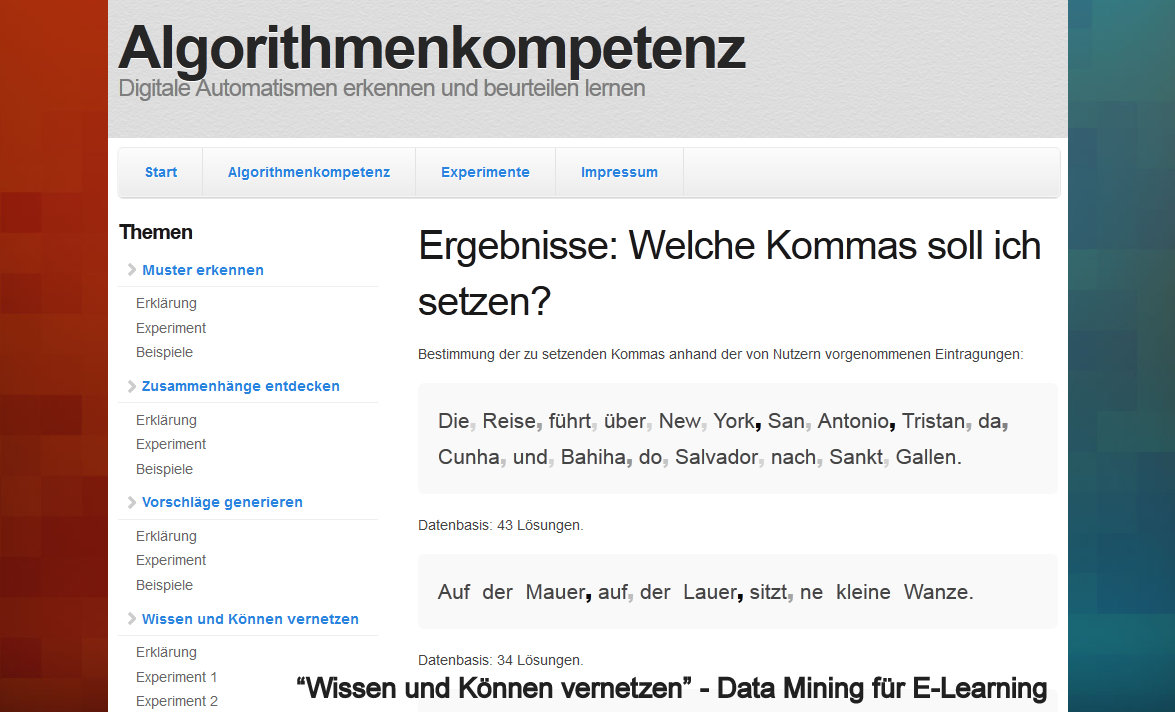
Task: Click the chevron icon beside Muster erkennen
Action: tap(132, 270)
